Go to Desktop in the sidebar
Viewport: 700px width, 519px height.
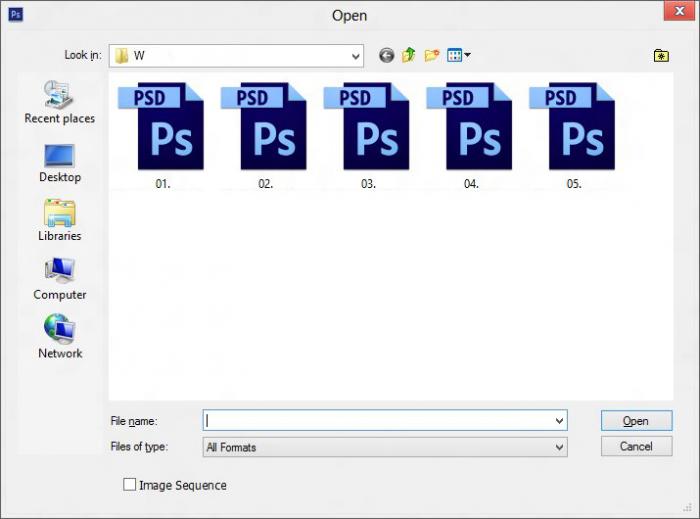[60, 163]
